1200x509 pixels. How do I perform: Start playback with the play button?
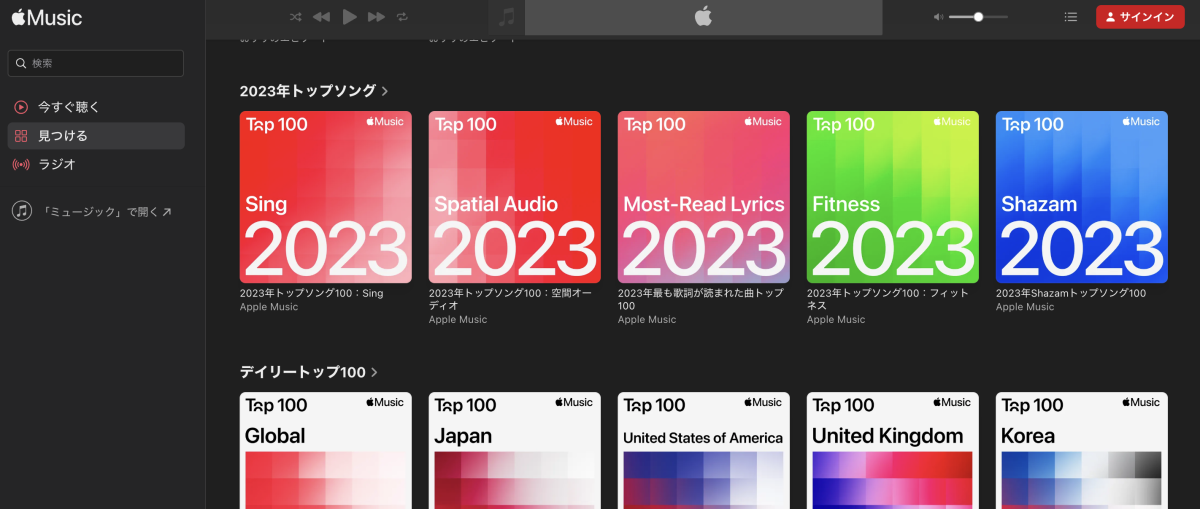[349, 17]
